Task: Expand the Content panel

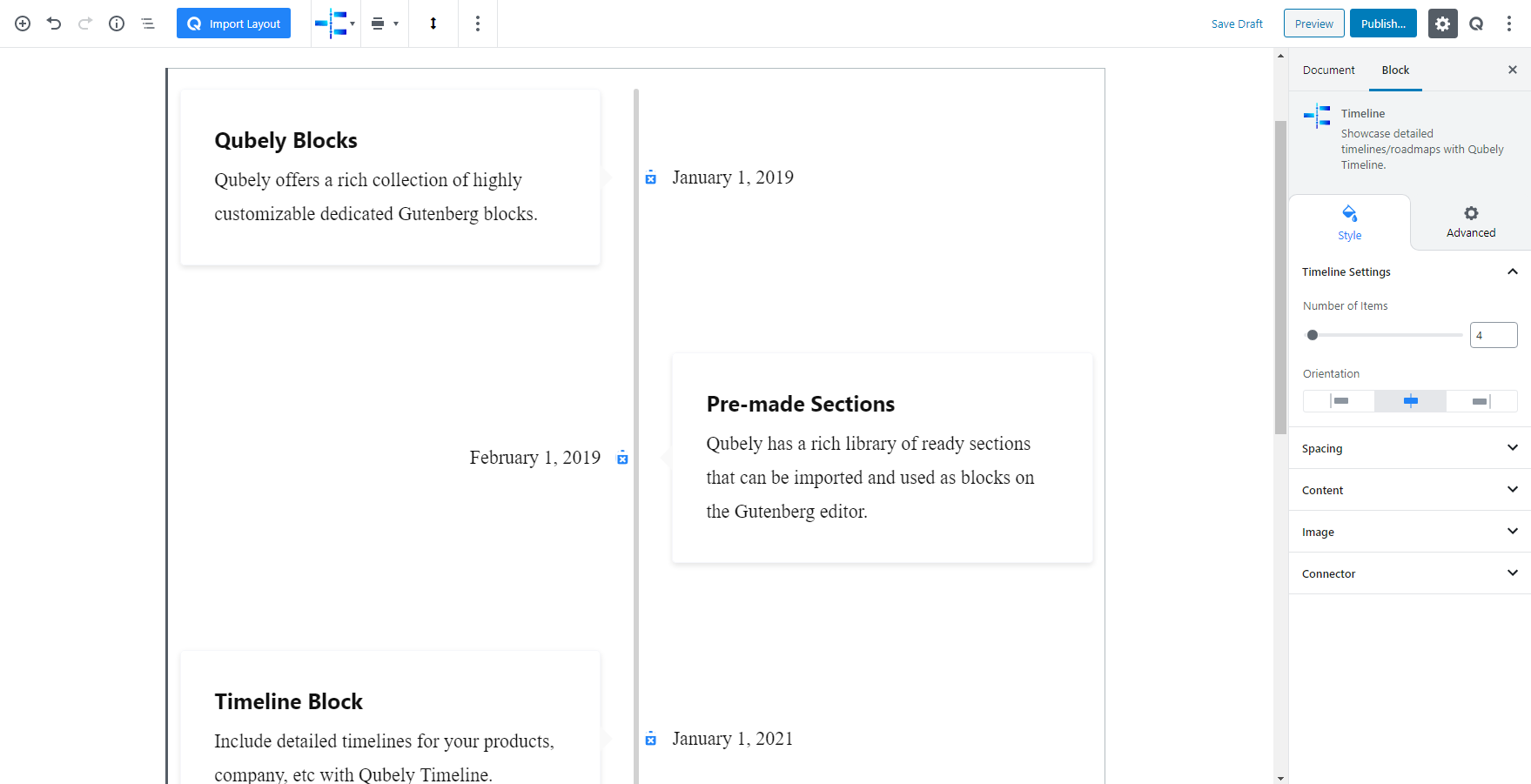Action: tap(1409, 490)
